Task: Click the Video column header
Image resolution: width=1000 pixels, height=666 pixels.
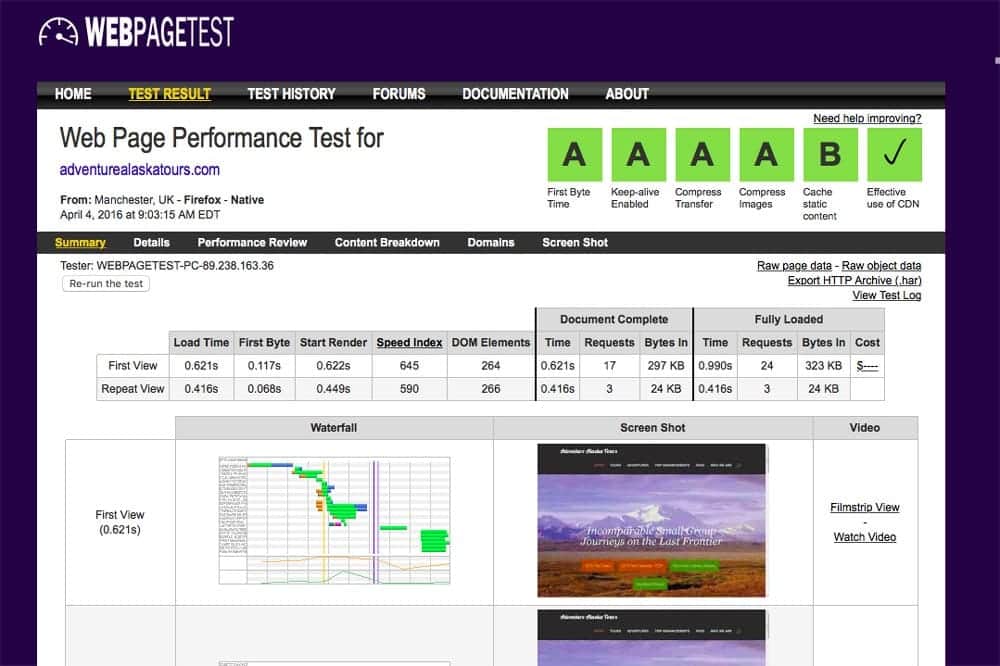Action: click(x=865, y=428)
